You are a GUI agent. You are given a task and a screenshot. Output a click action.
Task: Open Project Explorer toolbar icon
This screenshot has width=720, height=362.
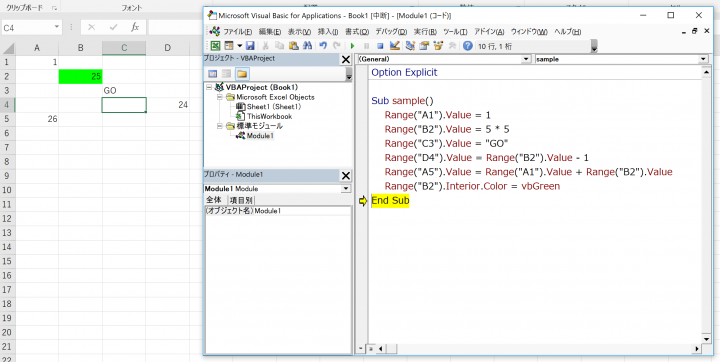tap(410, 46)
